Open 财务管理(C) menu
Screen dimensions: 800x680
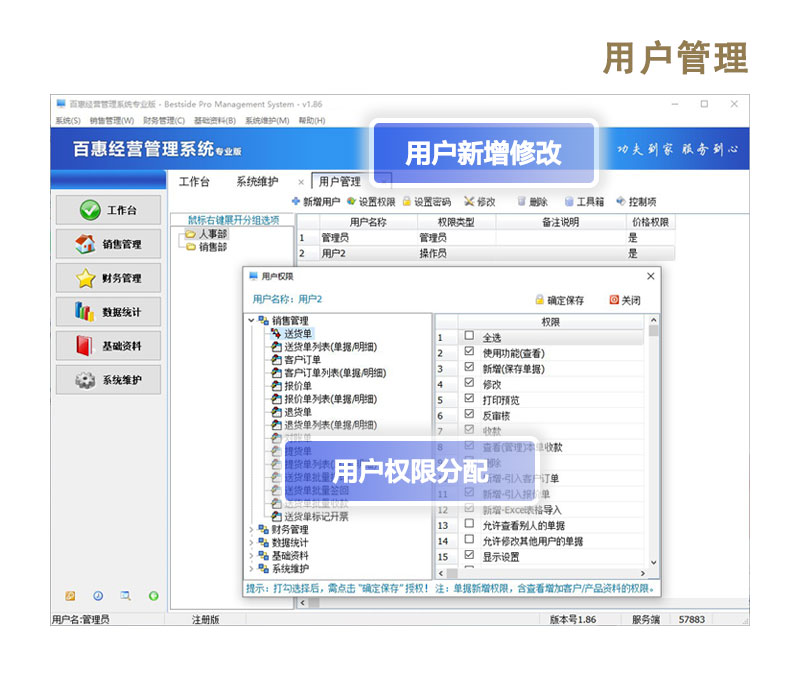164,120
